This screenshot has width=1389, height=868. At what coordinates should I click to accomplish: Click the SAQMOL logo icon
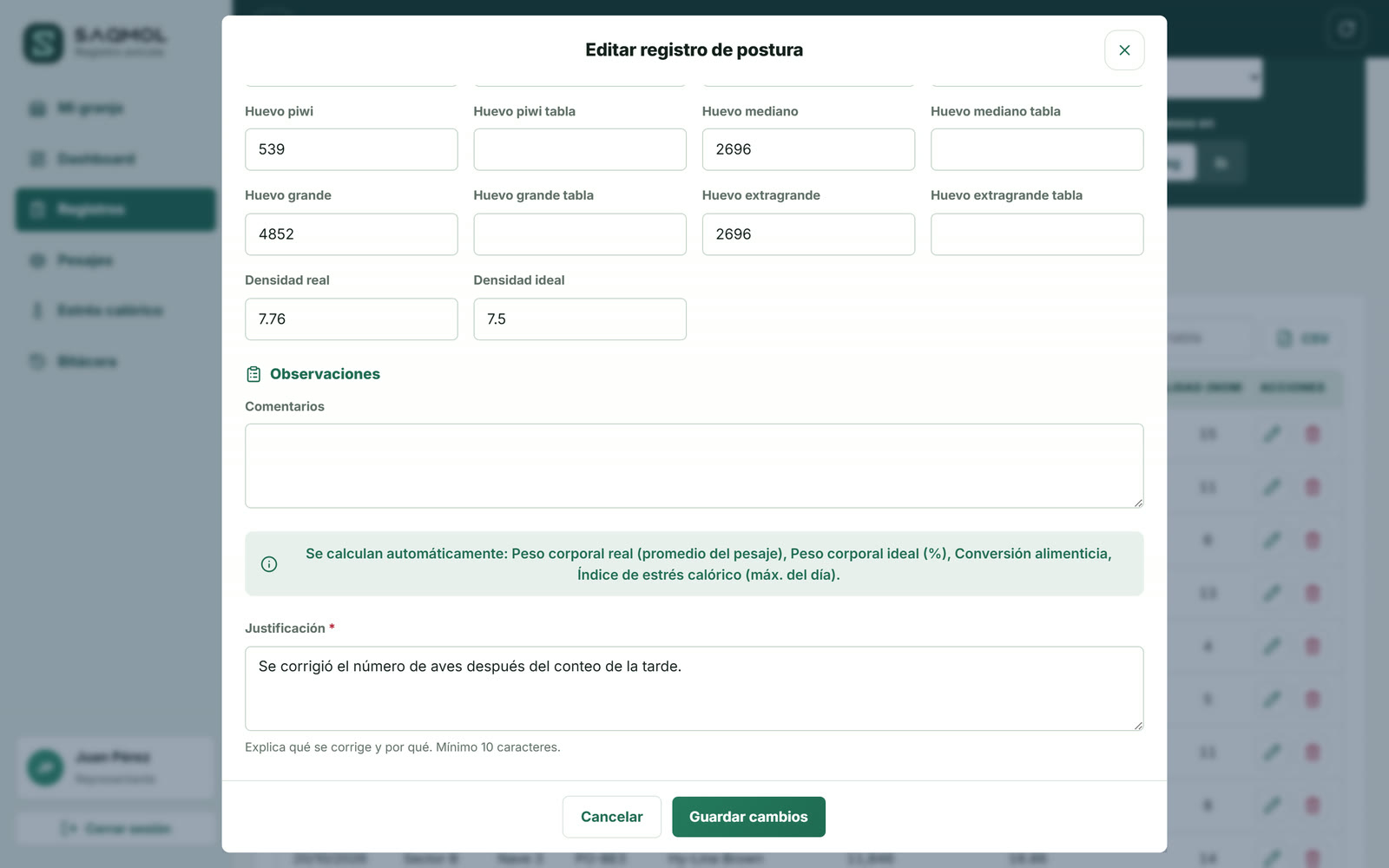pos(43,43)
